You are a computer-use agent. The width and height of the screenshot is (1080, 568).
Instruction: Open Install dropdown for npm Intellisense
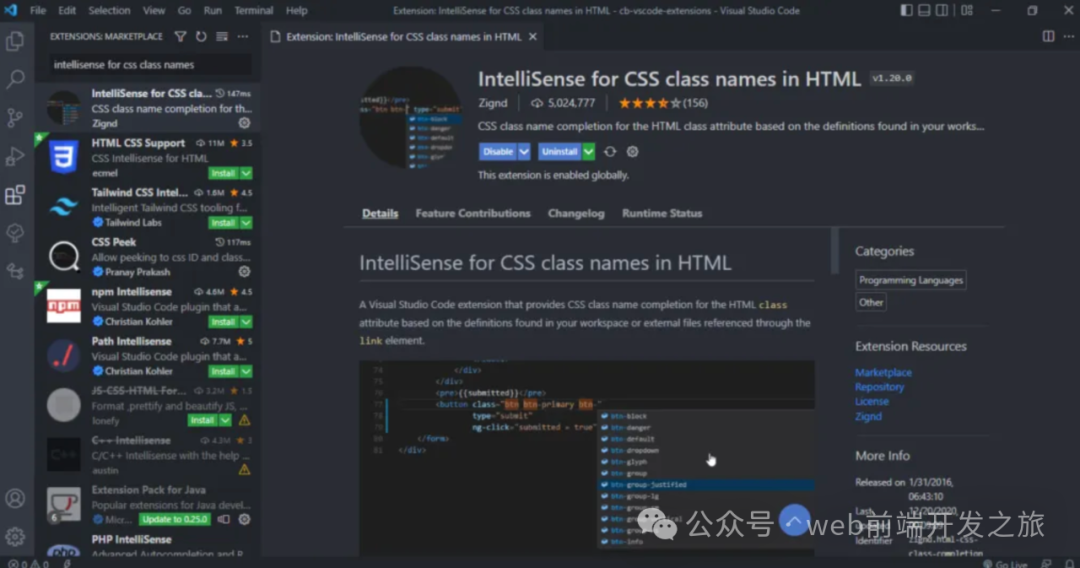246,322
